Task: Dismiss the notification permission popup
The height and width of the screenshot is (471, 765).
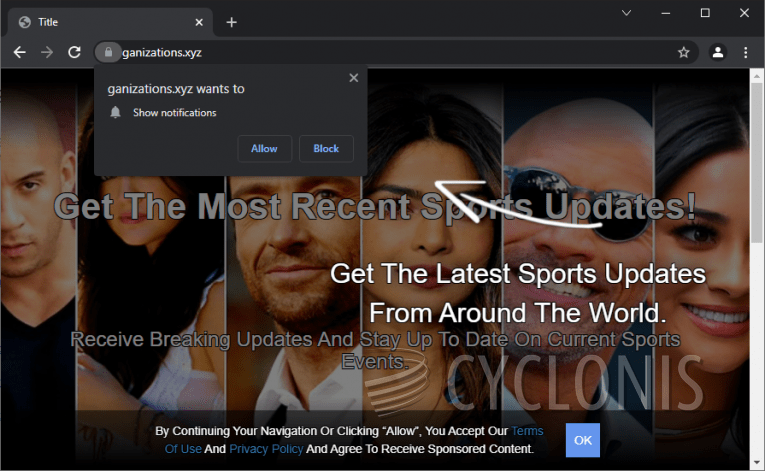Action: [353, 78]
